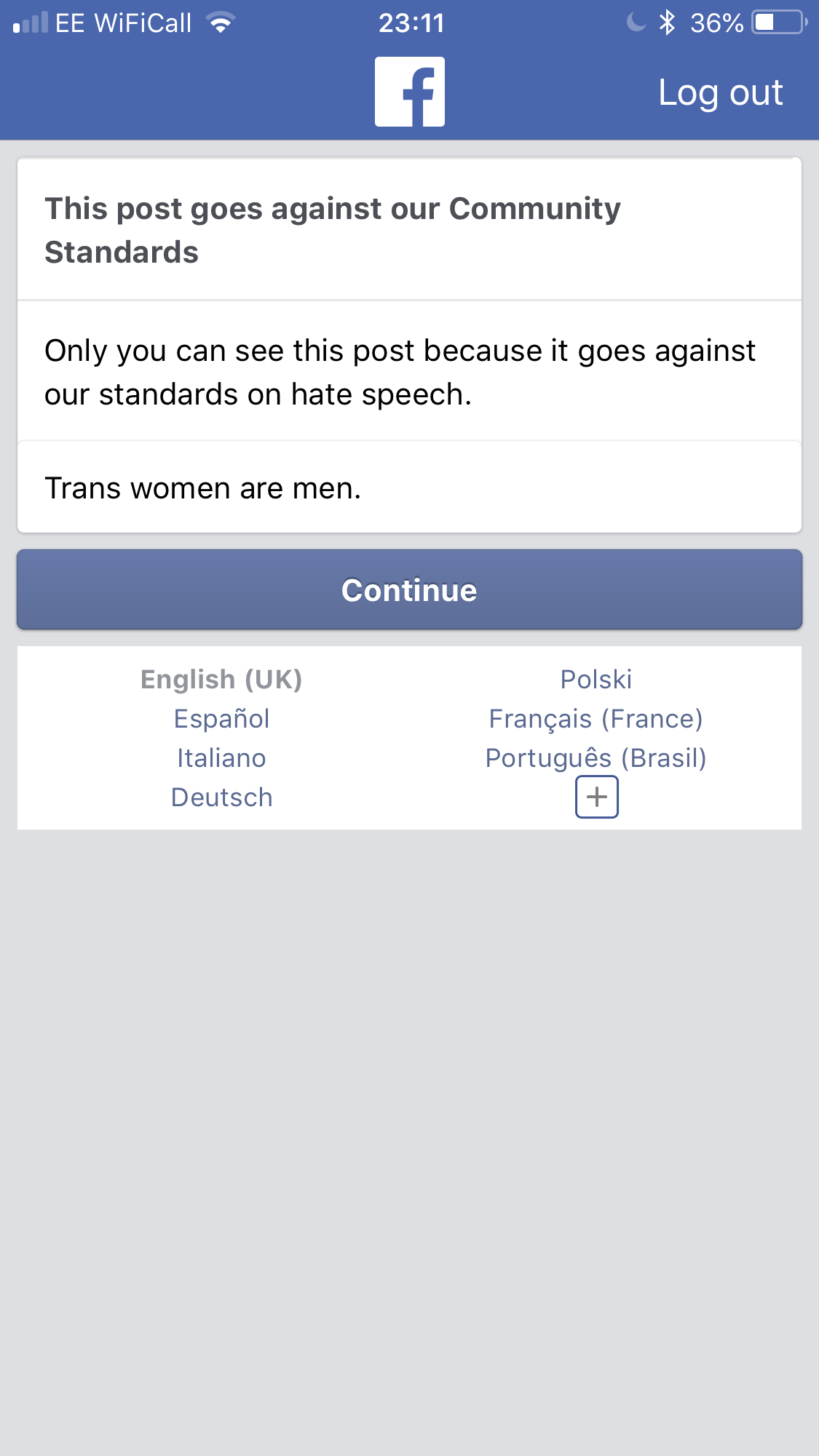Tap the 'Trans women are men.' post text

(x=203, y=488)
